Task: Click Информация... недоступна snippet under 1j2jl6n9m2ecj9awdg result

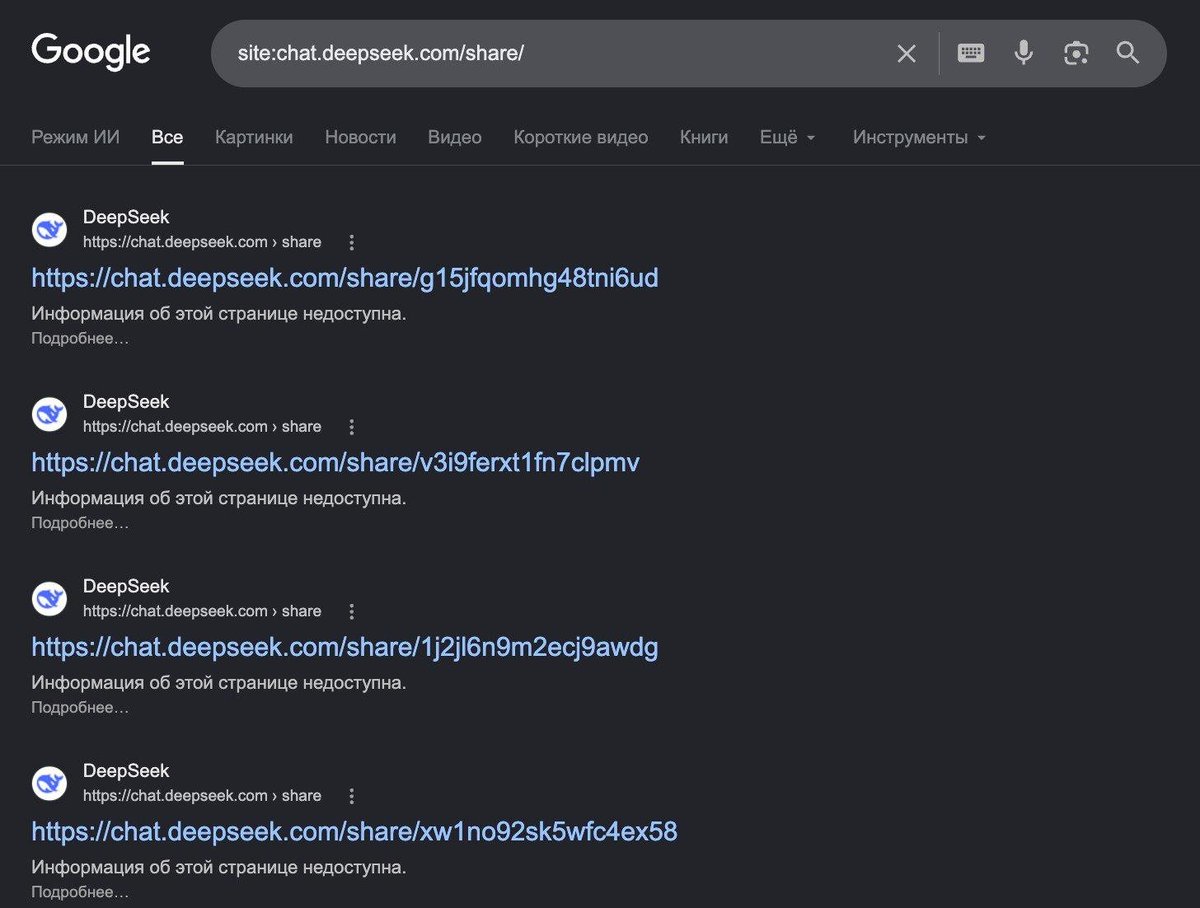Action: coord(219,682)
